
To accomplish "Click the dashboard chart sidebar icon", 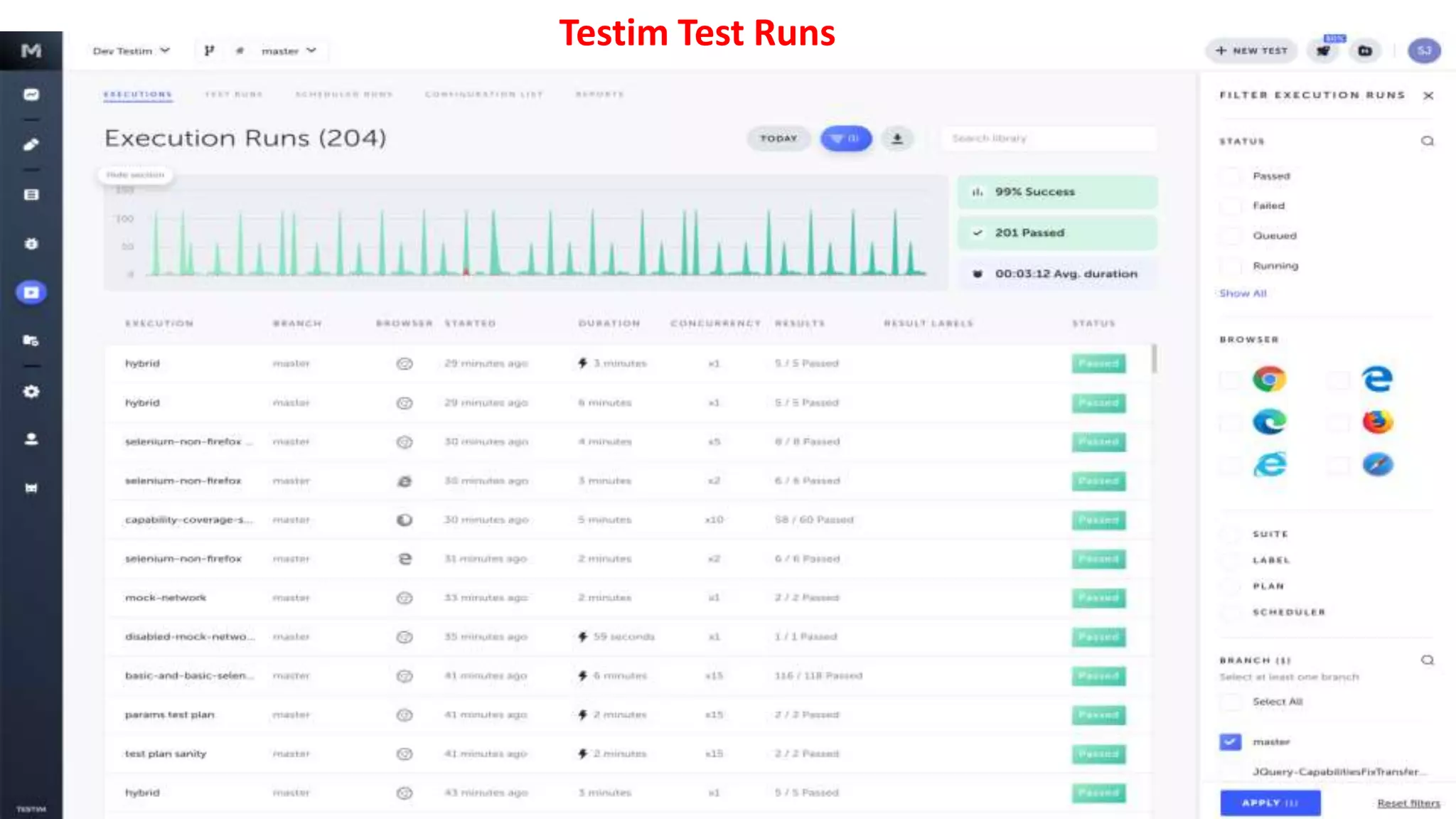I will click(x=31, y=95).
